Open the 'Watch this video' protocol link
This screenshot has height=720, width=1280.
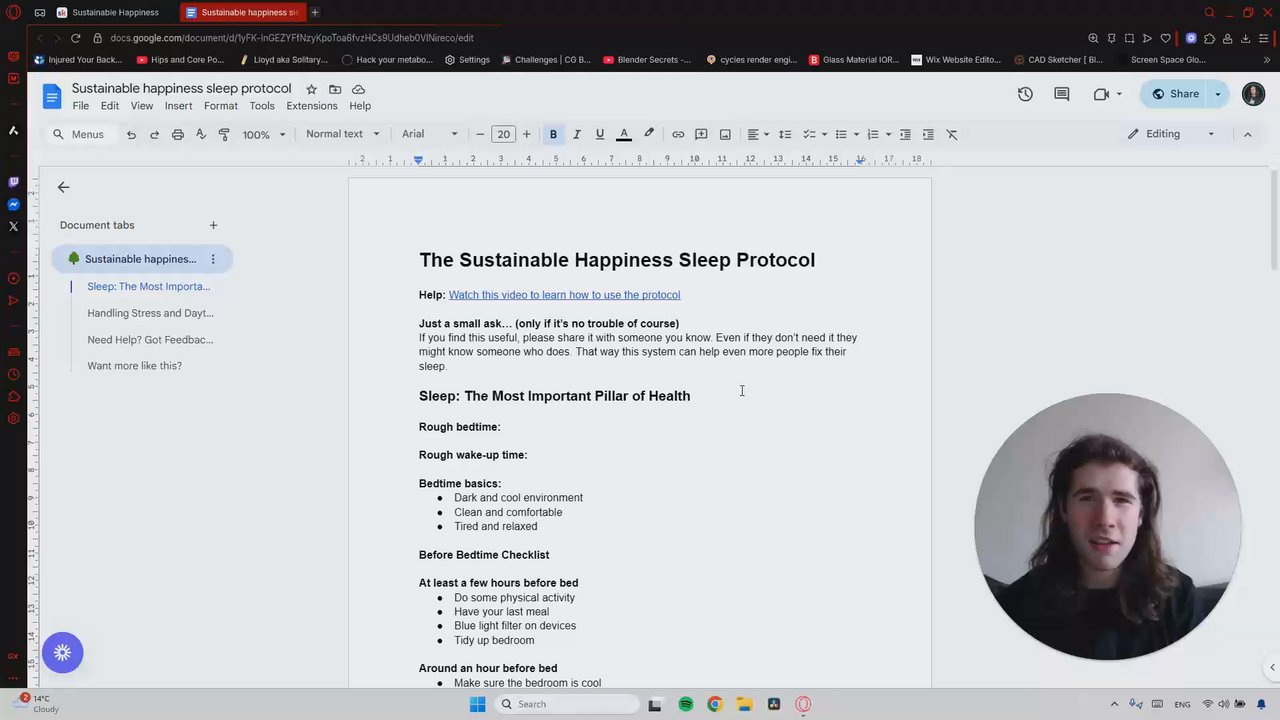click(564, 295)
